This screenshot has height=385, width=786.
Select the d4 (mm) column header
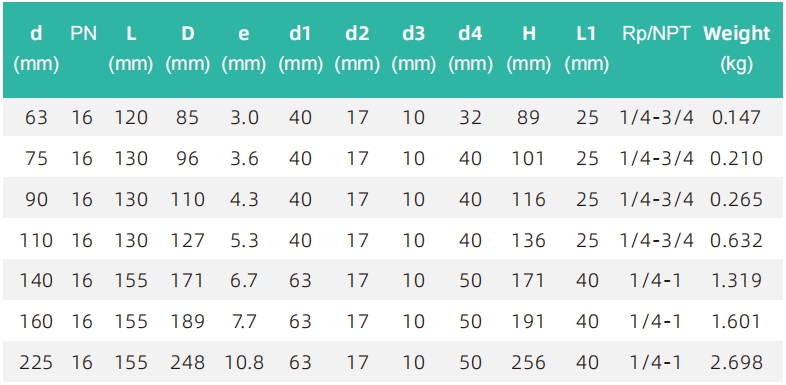point(470,49)
